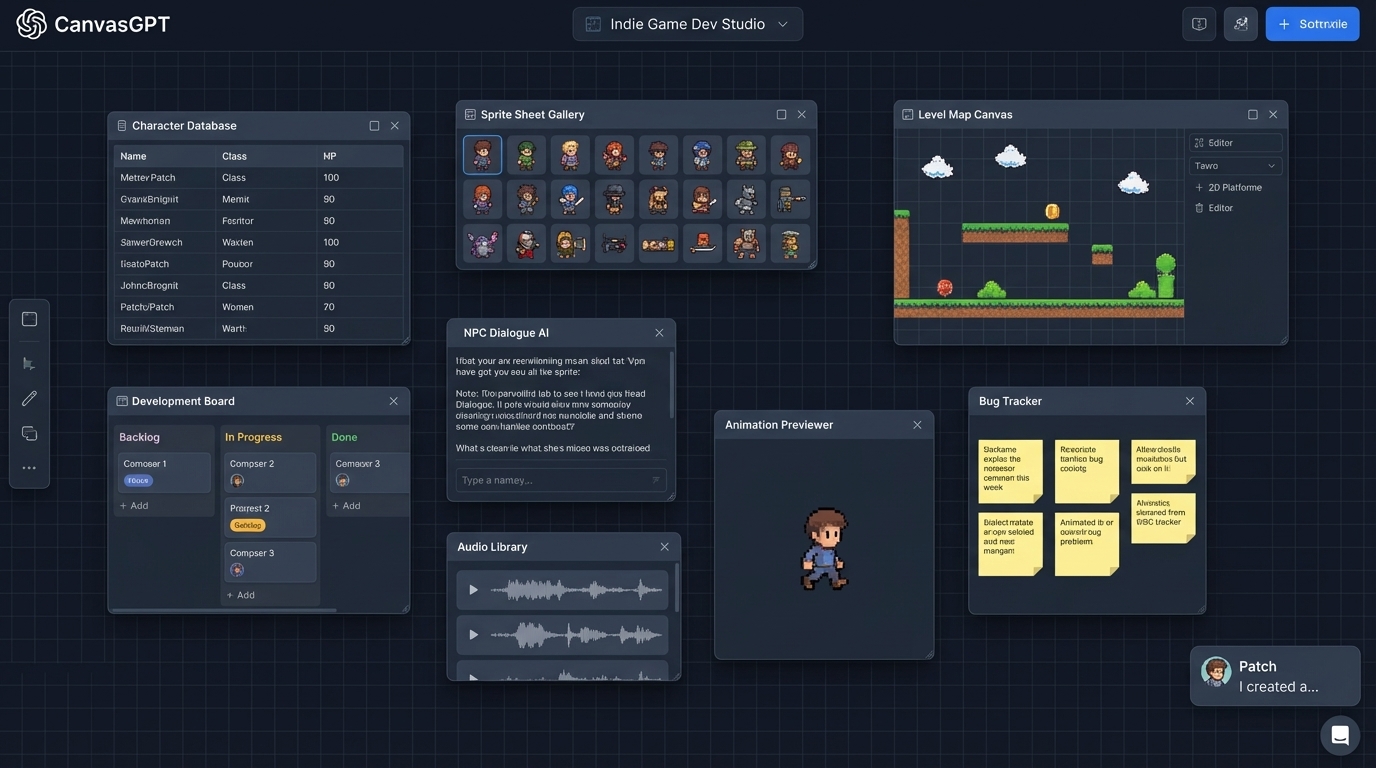Toggle the TODO tag on Composer 1 card

click(x=137, y=480)
